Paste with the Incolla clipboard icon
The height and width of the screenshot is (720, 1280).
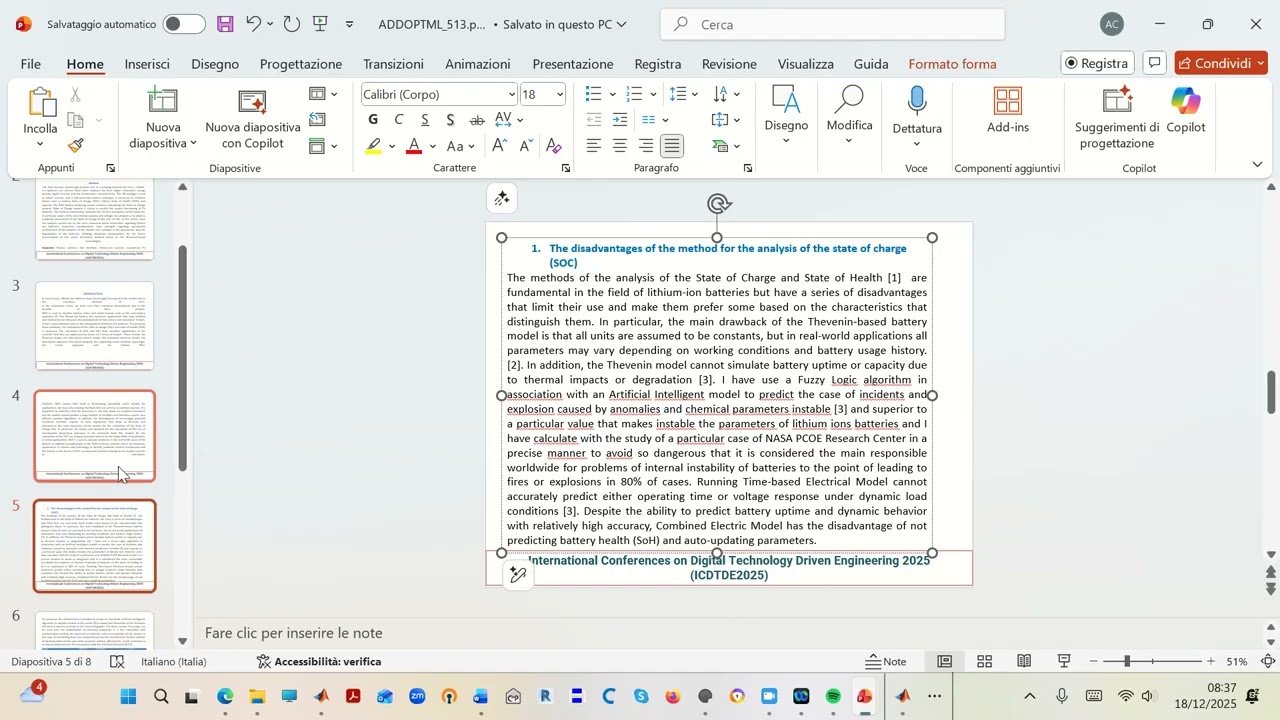click(x=40, y=102)
